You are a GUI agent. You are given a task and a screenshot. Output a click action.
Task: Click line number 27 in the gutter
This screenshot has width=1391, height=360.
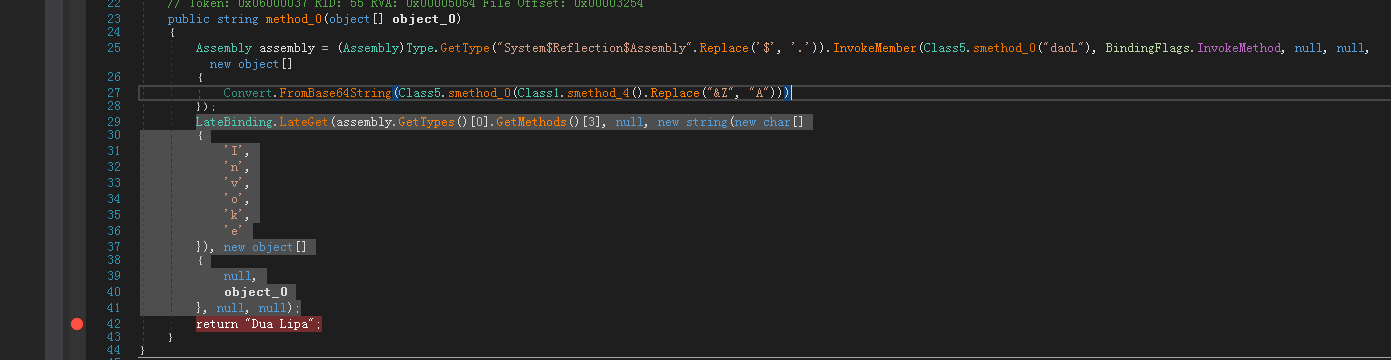pos(113,93)
